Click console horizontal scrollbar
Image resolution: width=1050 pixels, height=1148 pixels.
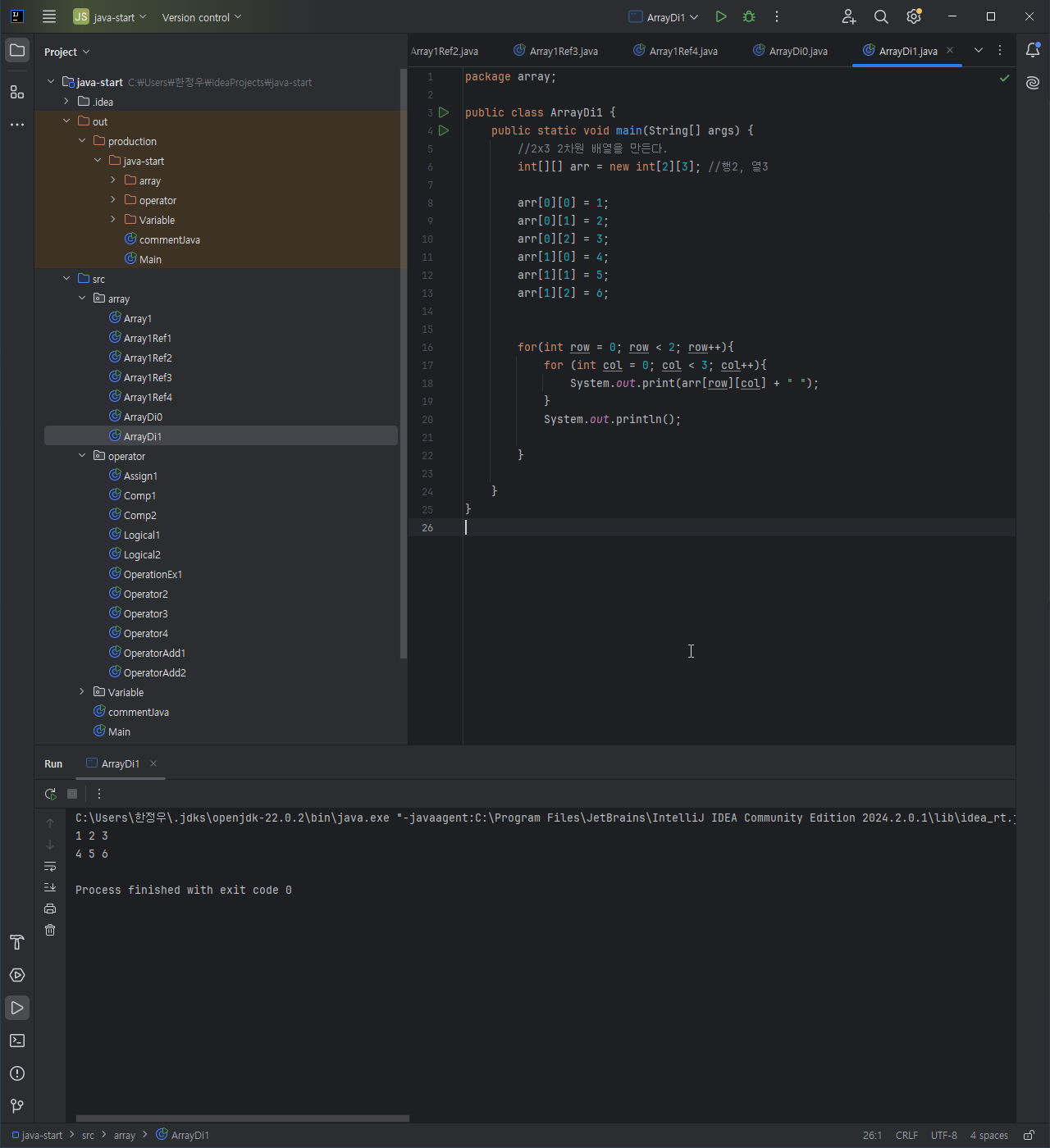coord(243,1118)
